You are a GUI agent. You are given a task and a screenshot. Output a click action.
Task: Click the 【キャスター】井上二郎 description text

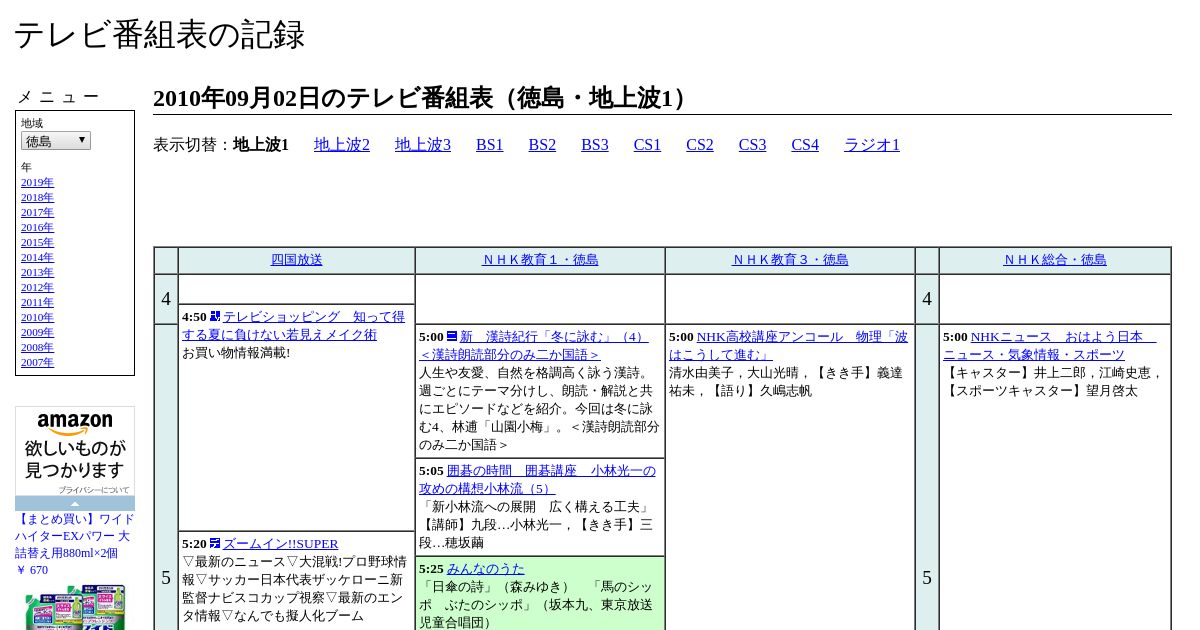click(x=1054, y=382)
